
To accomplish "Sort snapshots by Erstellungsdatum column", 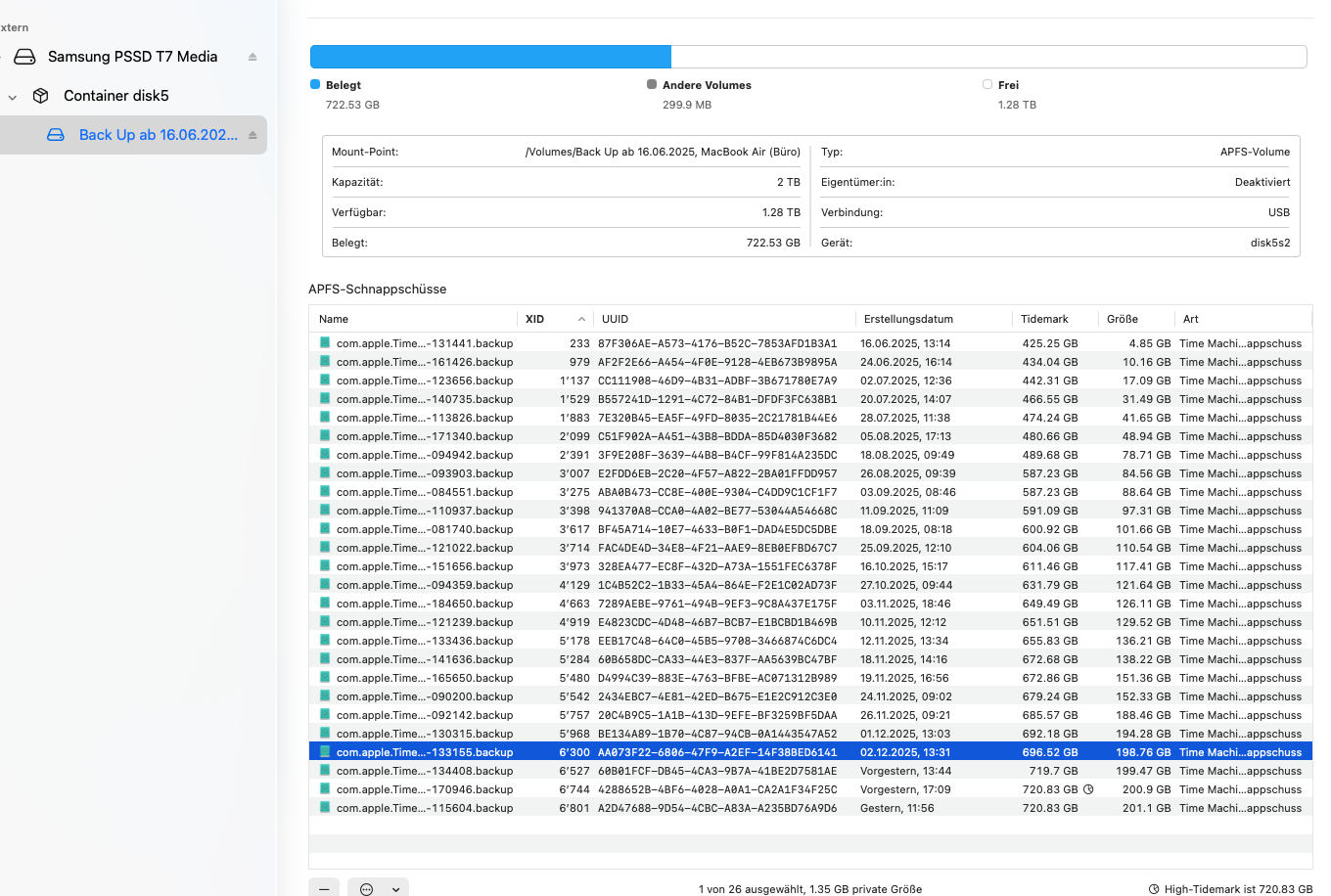I will pos(908,319).
